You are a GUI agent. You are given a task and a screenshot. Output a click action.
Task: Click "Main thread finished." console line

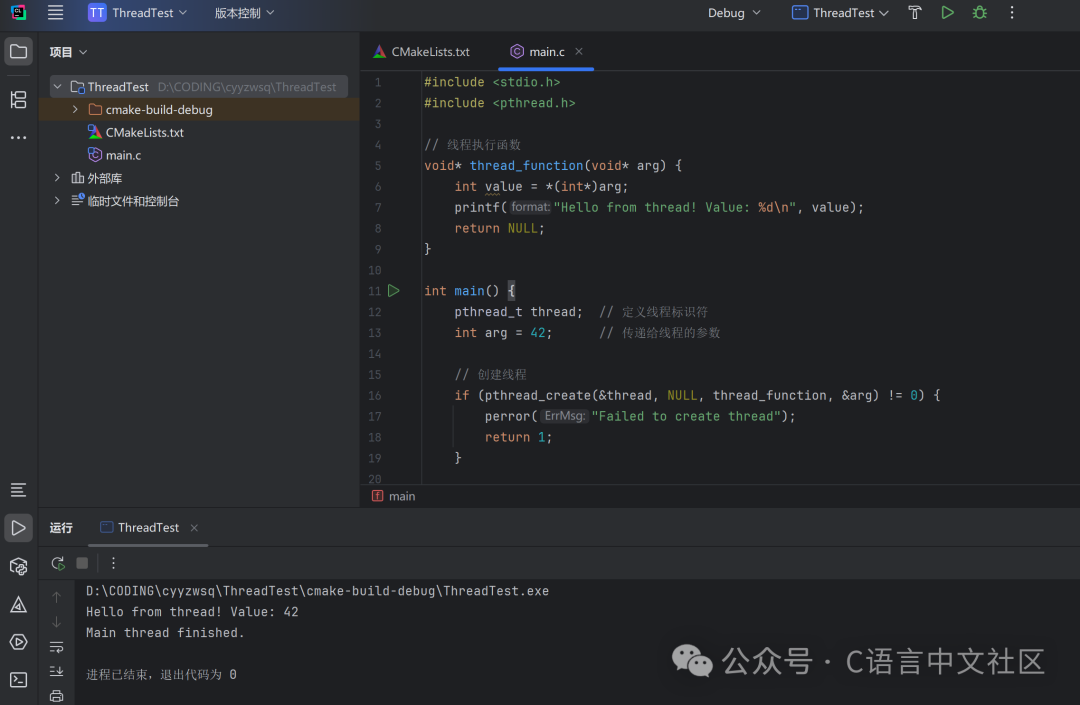click(165, 632)
